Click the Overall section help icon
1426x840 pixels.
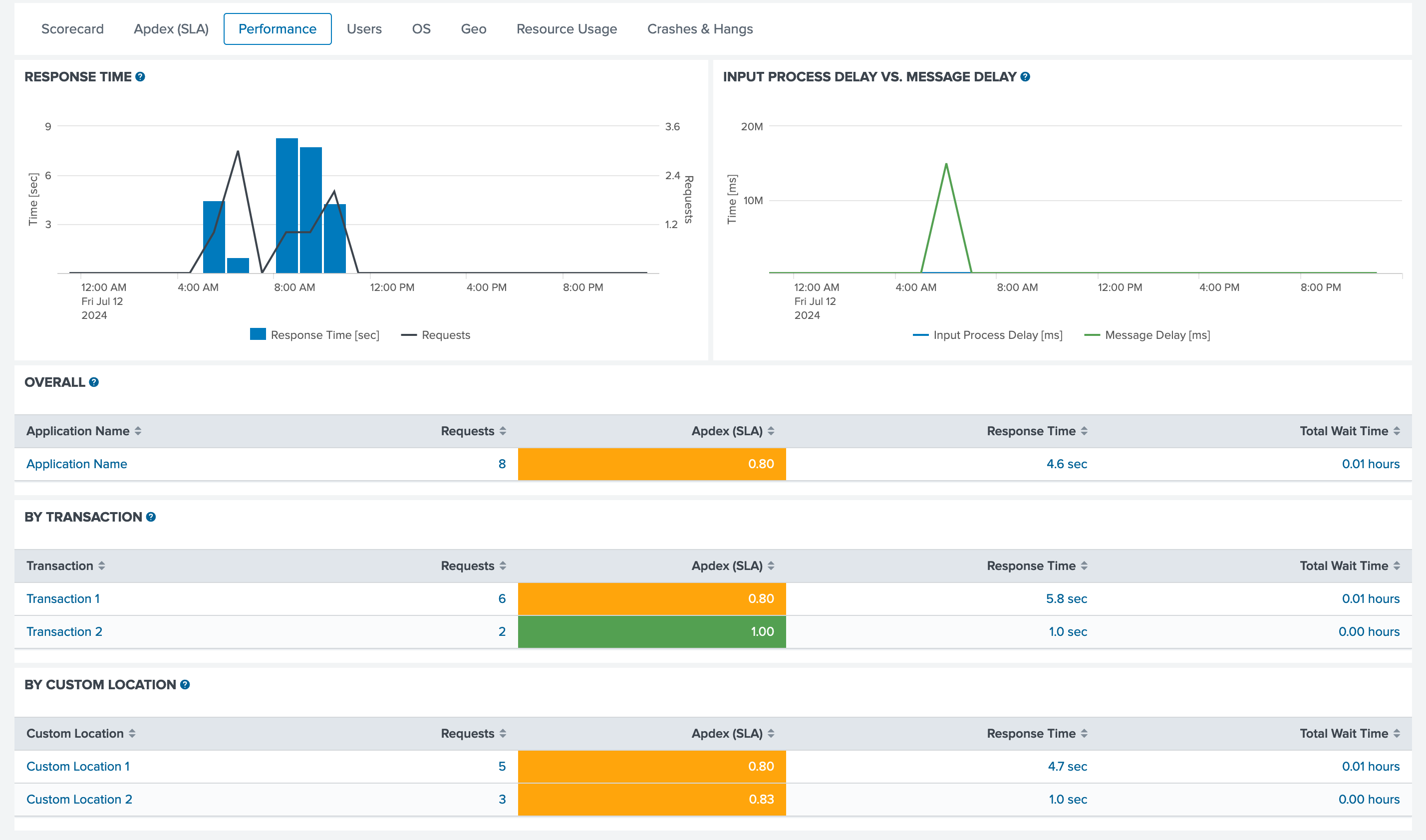(94, 383)
